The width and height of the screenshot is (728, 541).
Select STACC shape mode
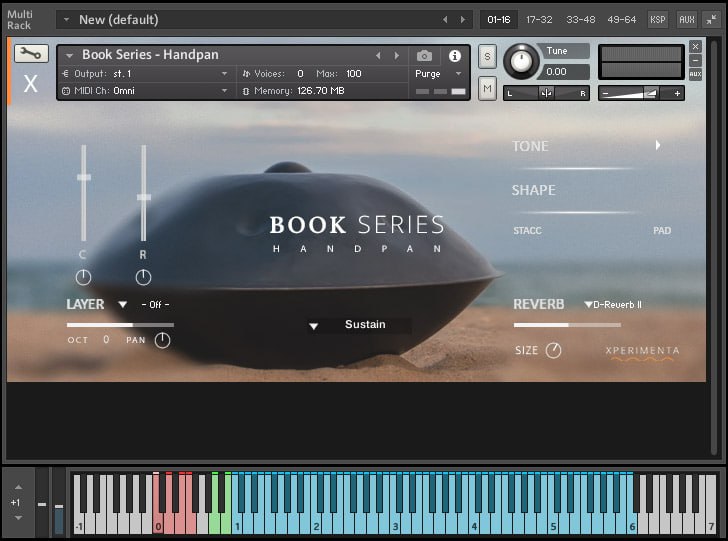[x=527, y=230]
